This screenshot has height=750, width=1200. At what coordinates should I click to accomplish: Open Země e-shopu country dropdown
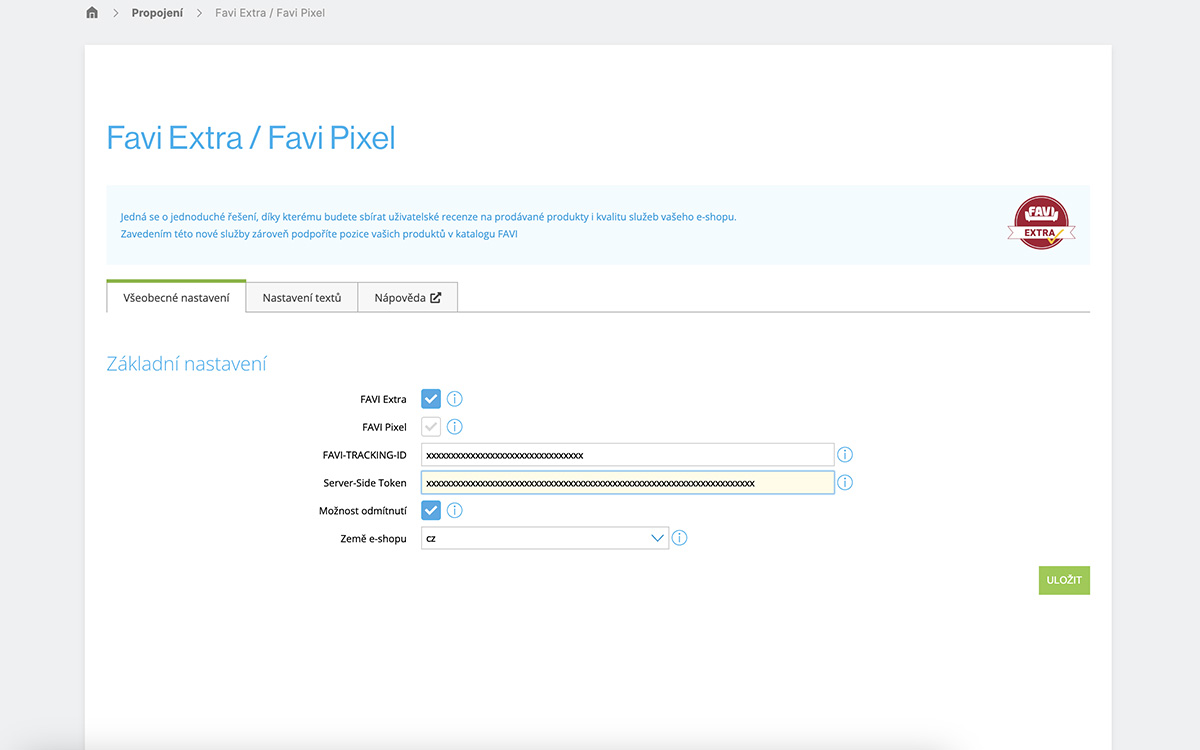coord(545,538)
